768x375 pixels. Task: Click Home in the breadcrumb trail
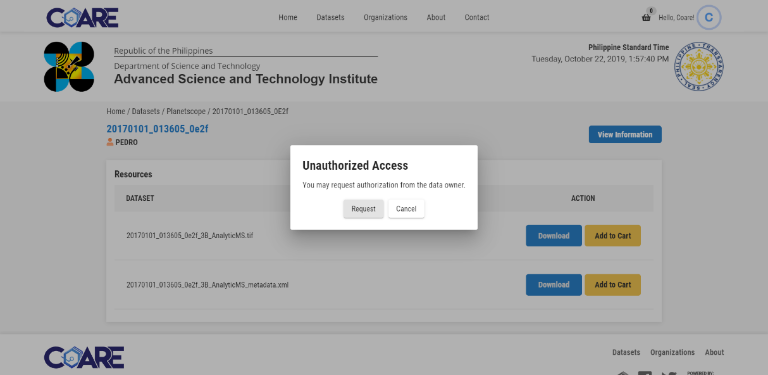point(116,111)
